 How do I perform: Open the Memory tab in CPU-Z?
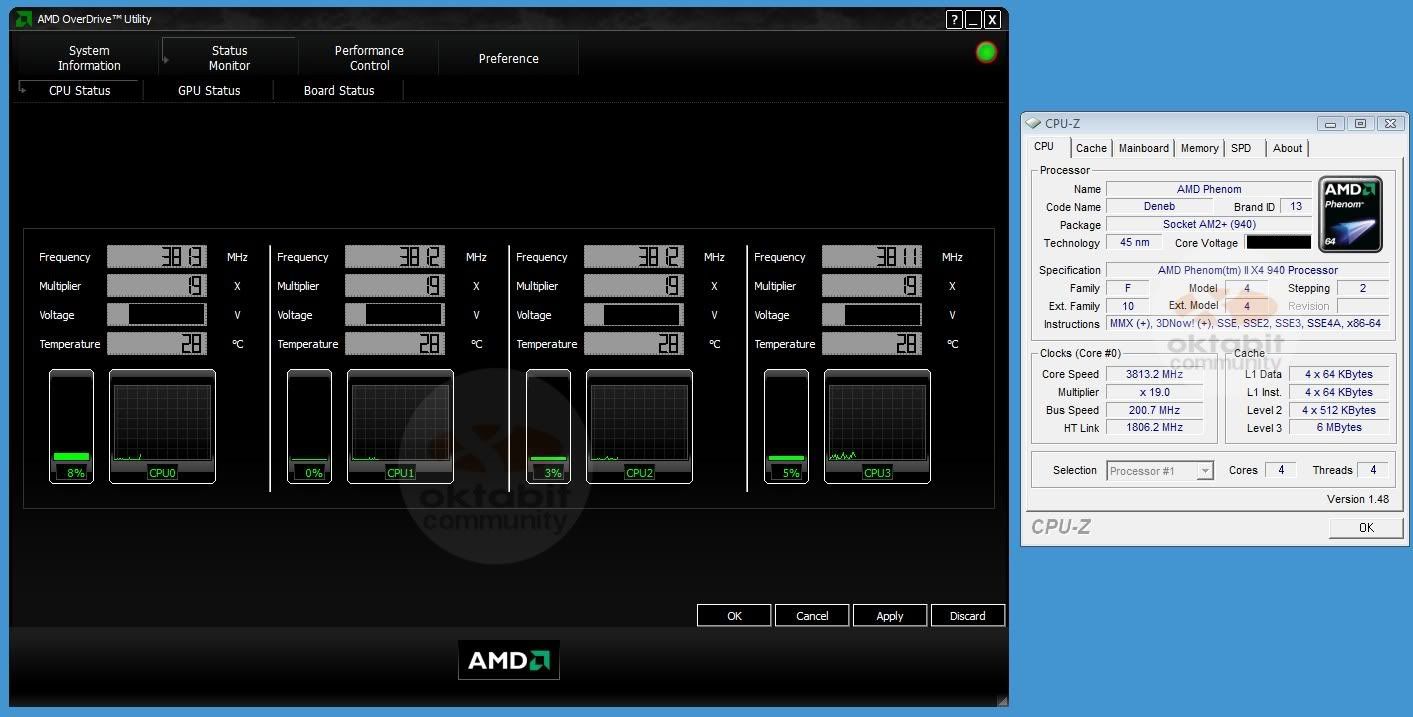tap(1199, 148)
